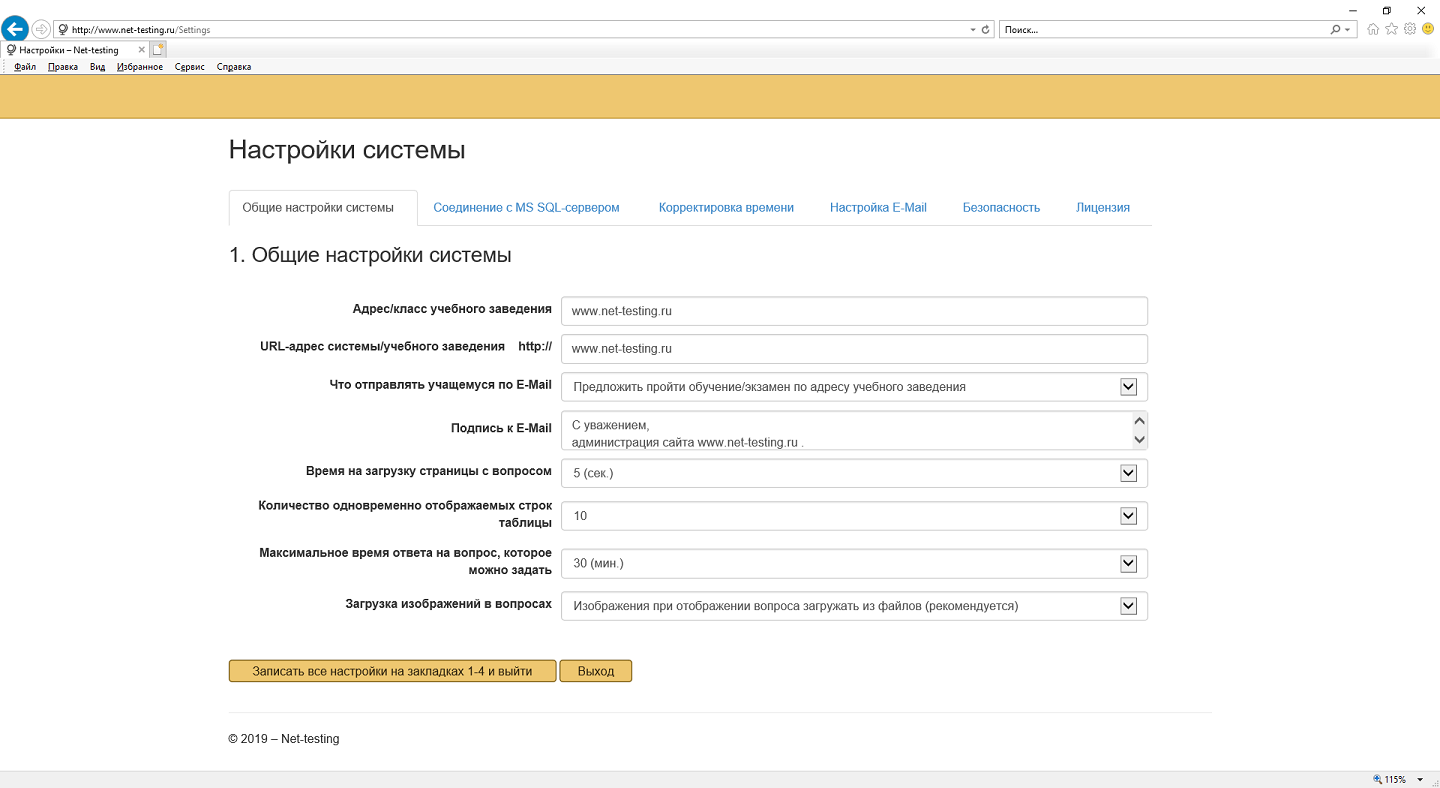The image size is (1440, 788).
Task: Minimize the browser window
Action: [1352, 10]
